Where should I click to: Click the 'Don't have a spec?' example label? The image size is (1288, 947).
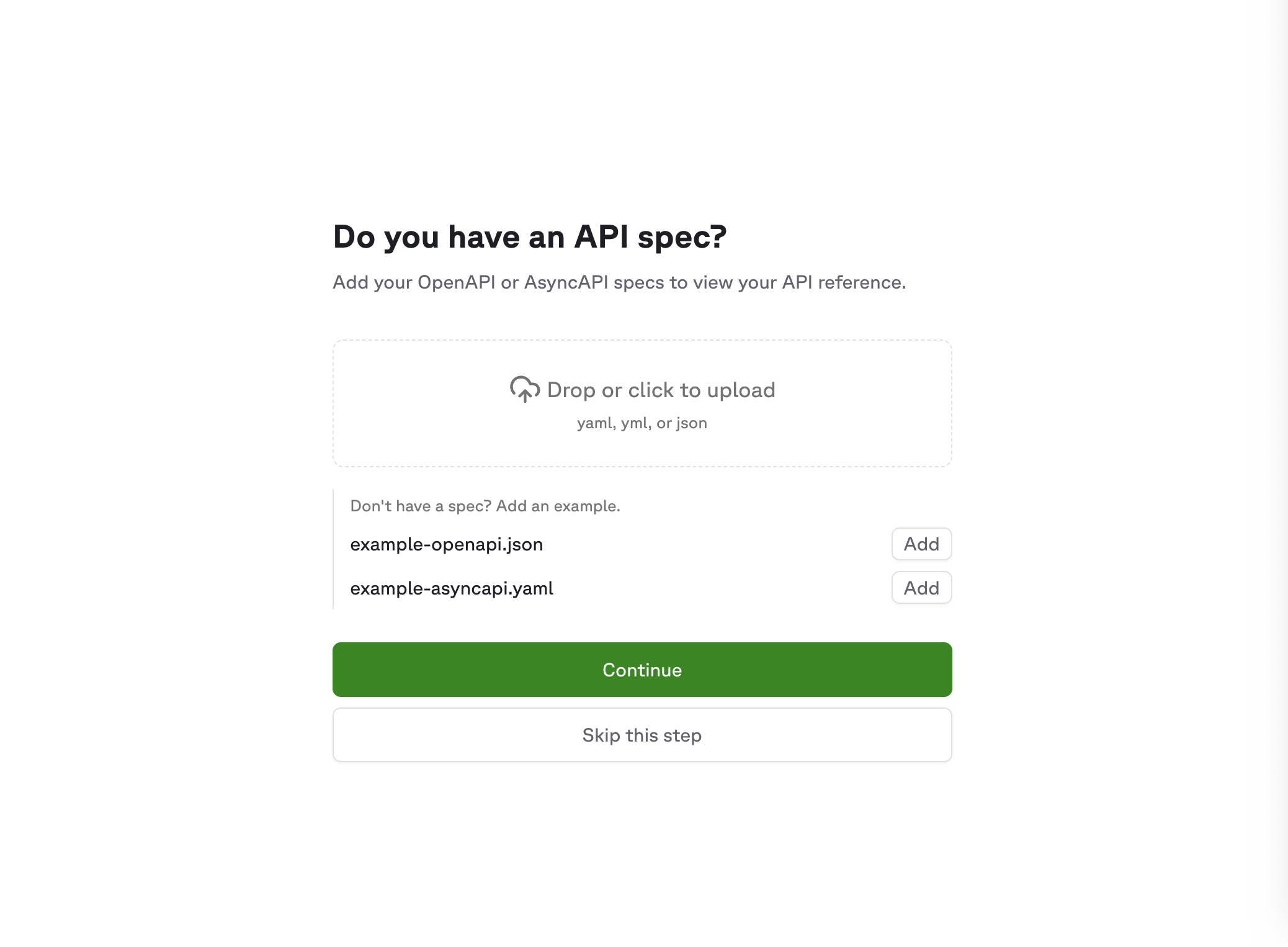pos(484,505)
